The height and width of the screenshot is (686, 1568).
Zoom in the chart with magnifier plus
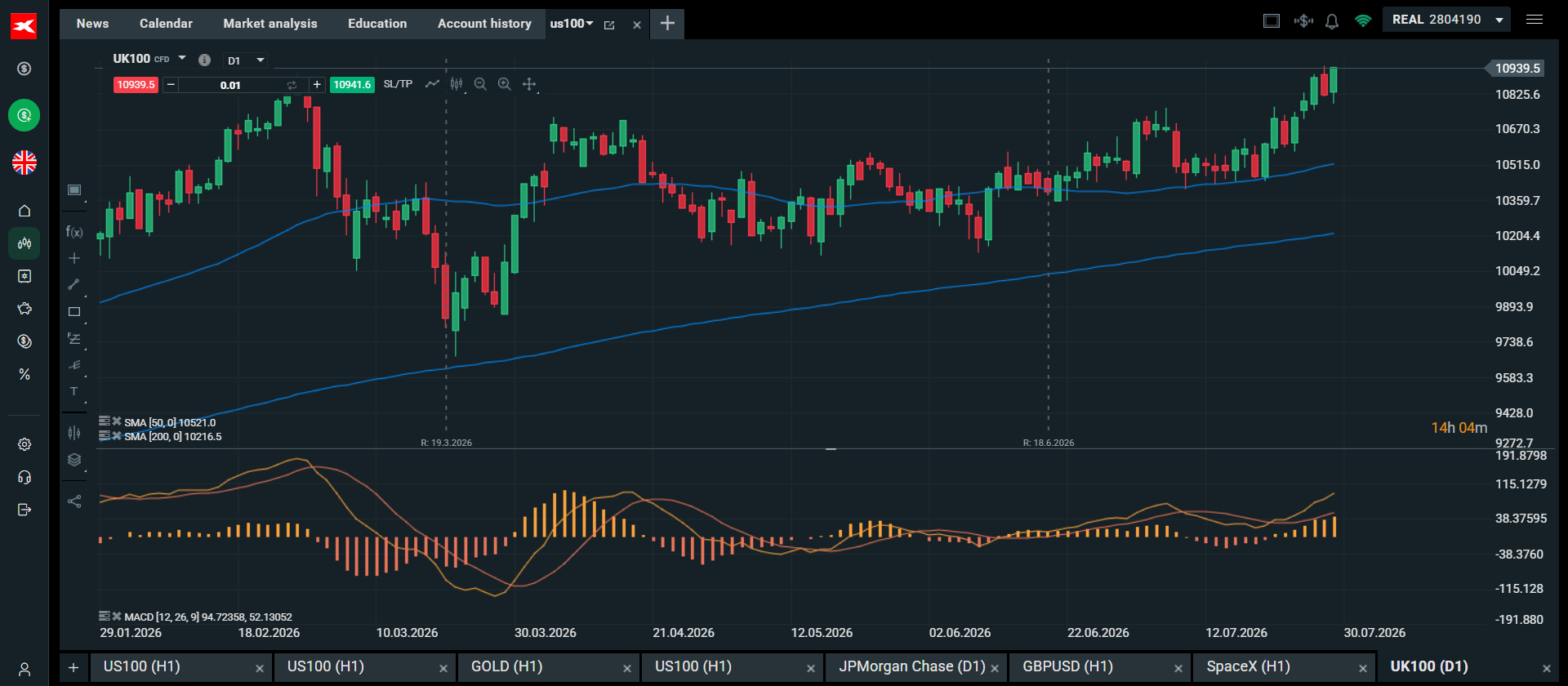tap(505, 84)
